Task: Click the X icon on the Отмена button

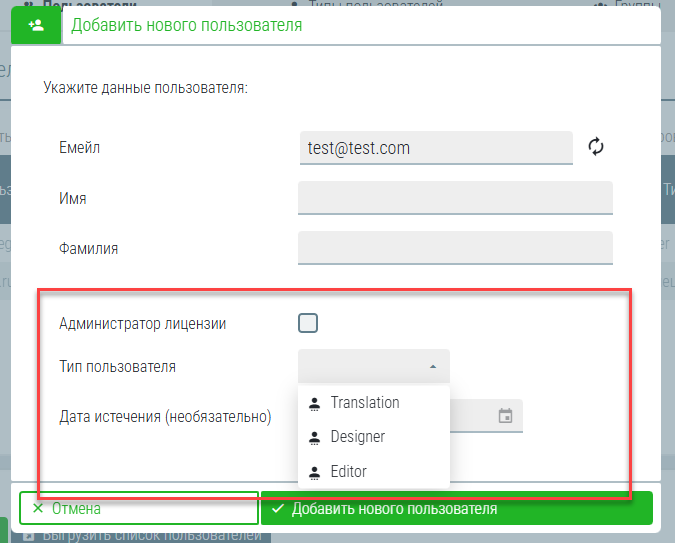Action: [38, 509]
